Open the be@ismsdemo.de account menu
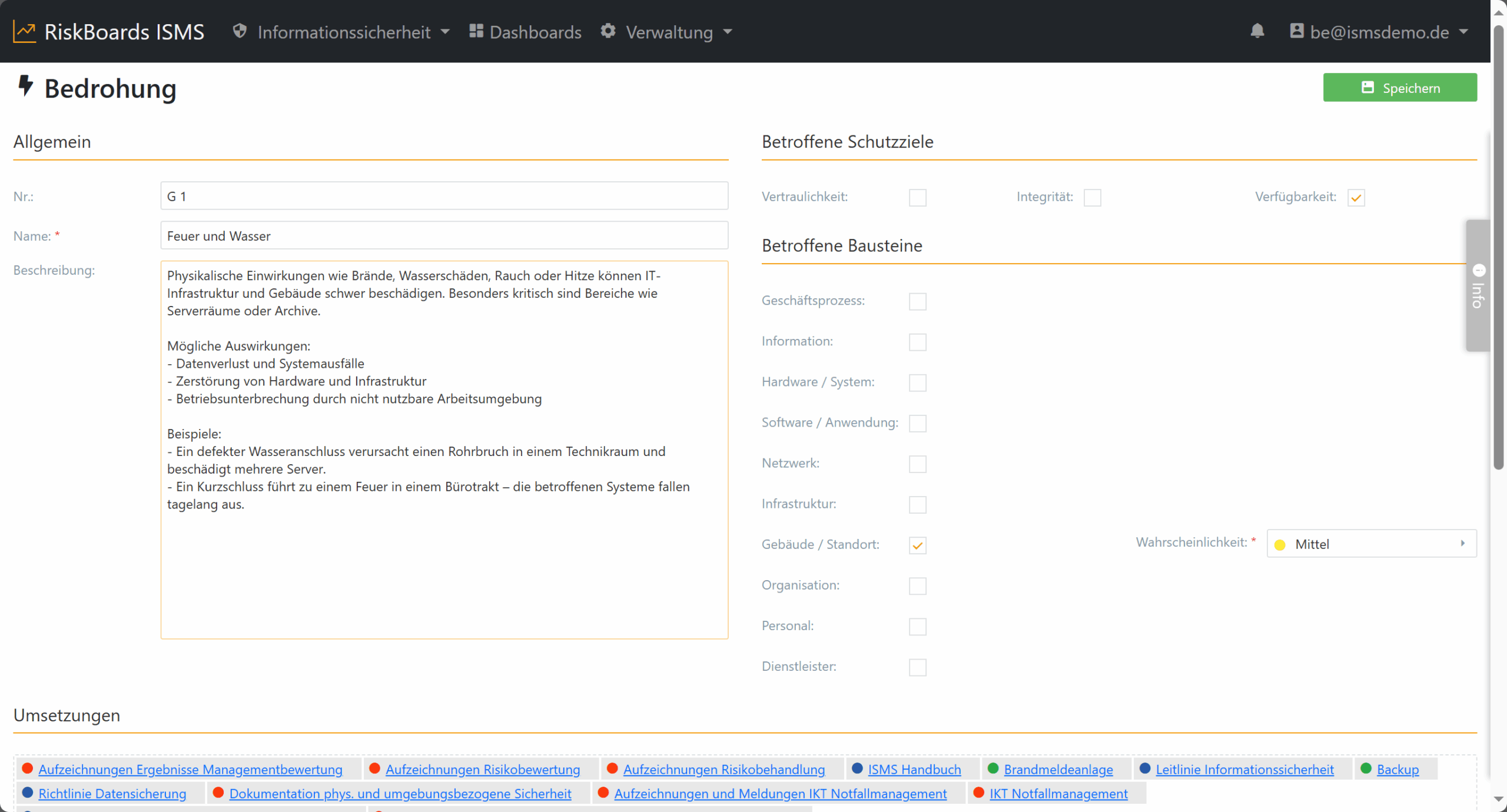This screenshot has height=812, width=1507. point(1379,32)
